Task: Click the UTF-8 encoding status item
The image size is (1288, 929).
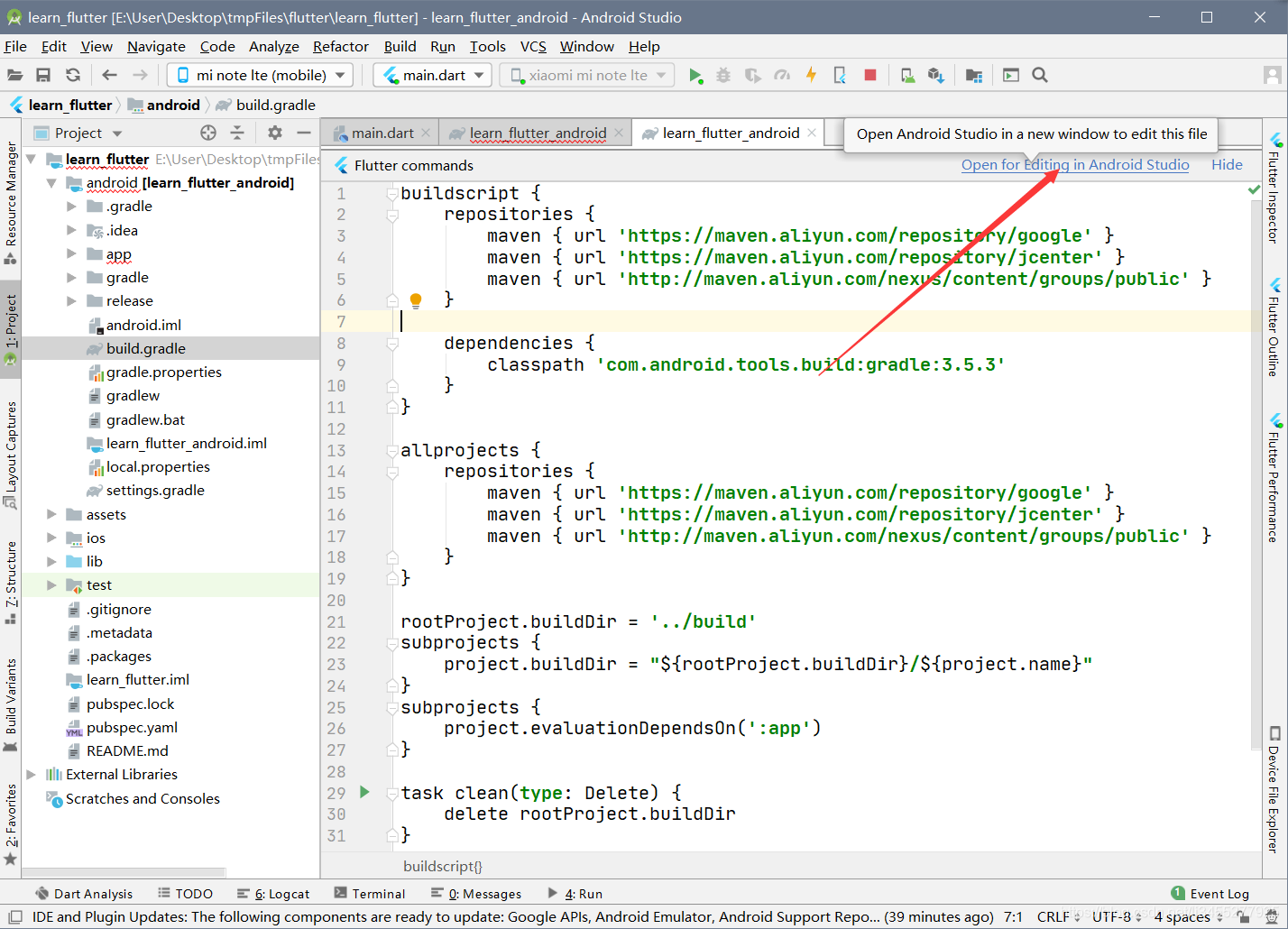Action: pos(1118,916)
